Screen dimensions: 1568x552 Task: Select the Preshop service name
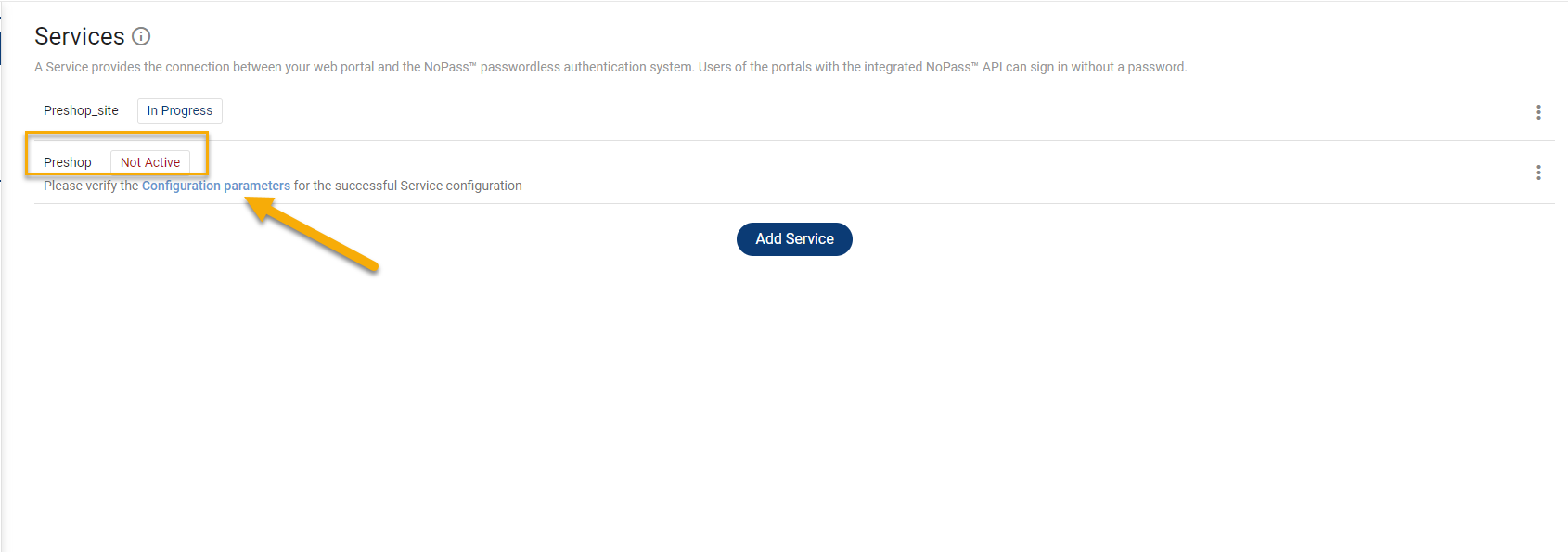pos(68,162)
